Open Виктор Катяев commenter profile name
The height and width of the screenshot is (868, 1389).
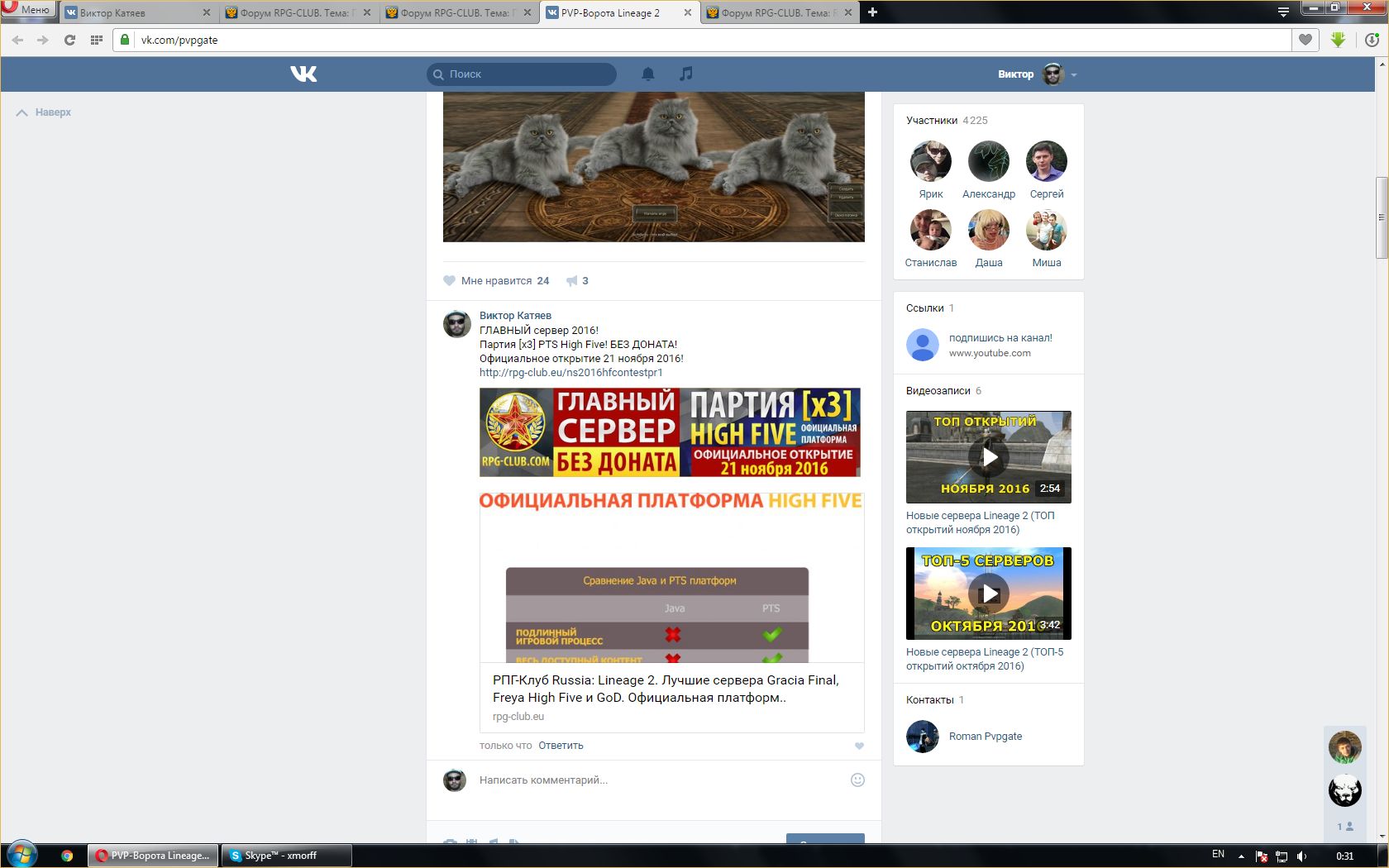[515, 316]
